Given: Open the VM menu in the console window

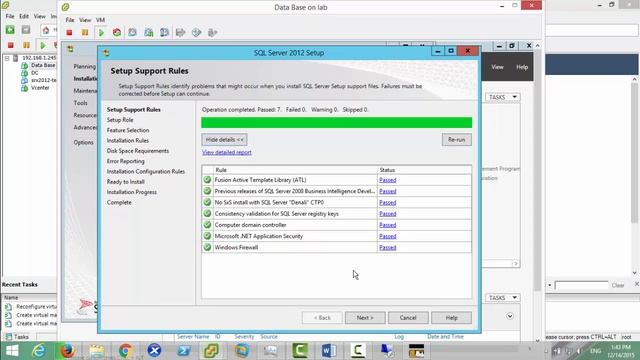Looking at the screenshot, I should pyautogui.click(x=100, y=20).
